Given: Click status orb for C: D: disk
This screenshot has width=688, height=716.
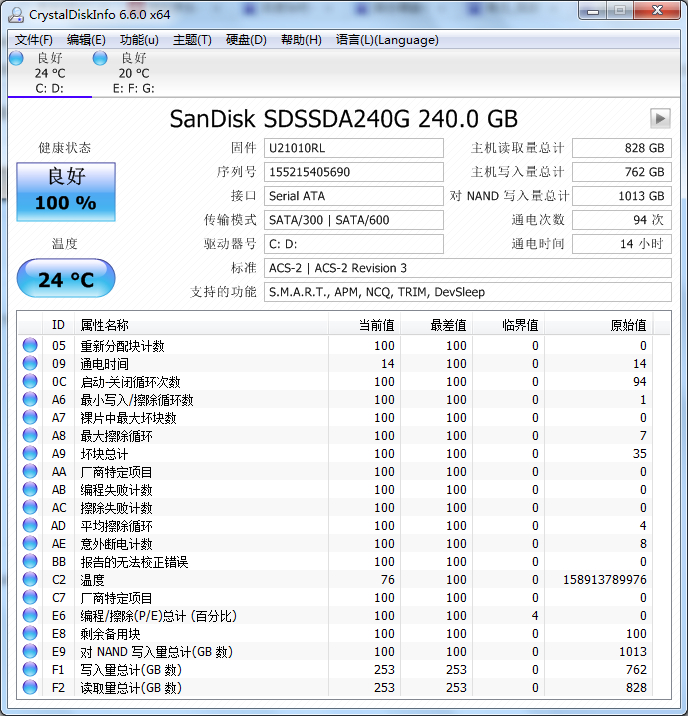Looking at the screenshot, I should pyautogui.click(x=16, y=58).
